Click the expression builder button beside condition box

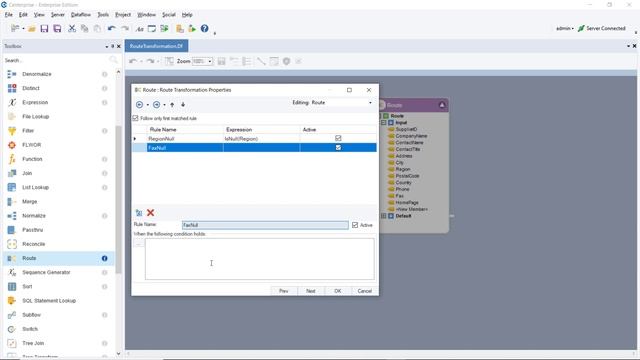tap(138, 244)
